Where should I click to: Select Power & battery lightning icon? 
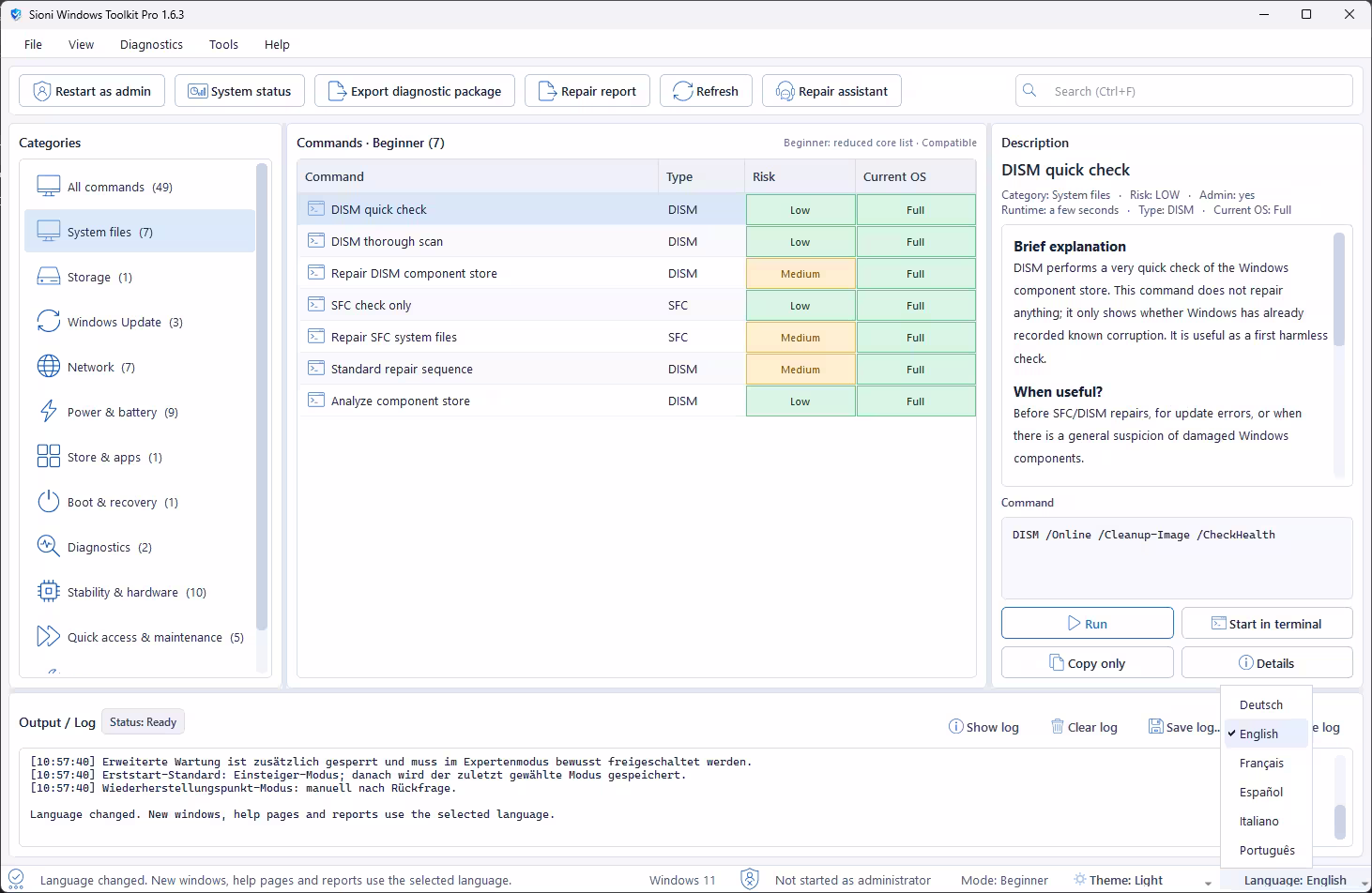pos(49,412)
